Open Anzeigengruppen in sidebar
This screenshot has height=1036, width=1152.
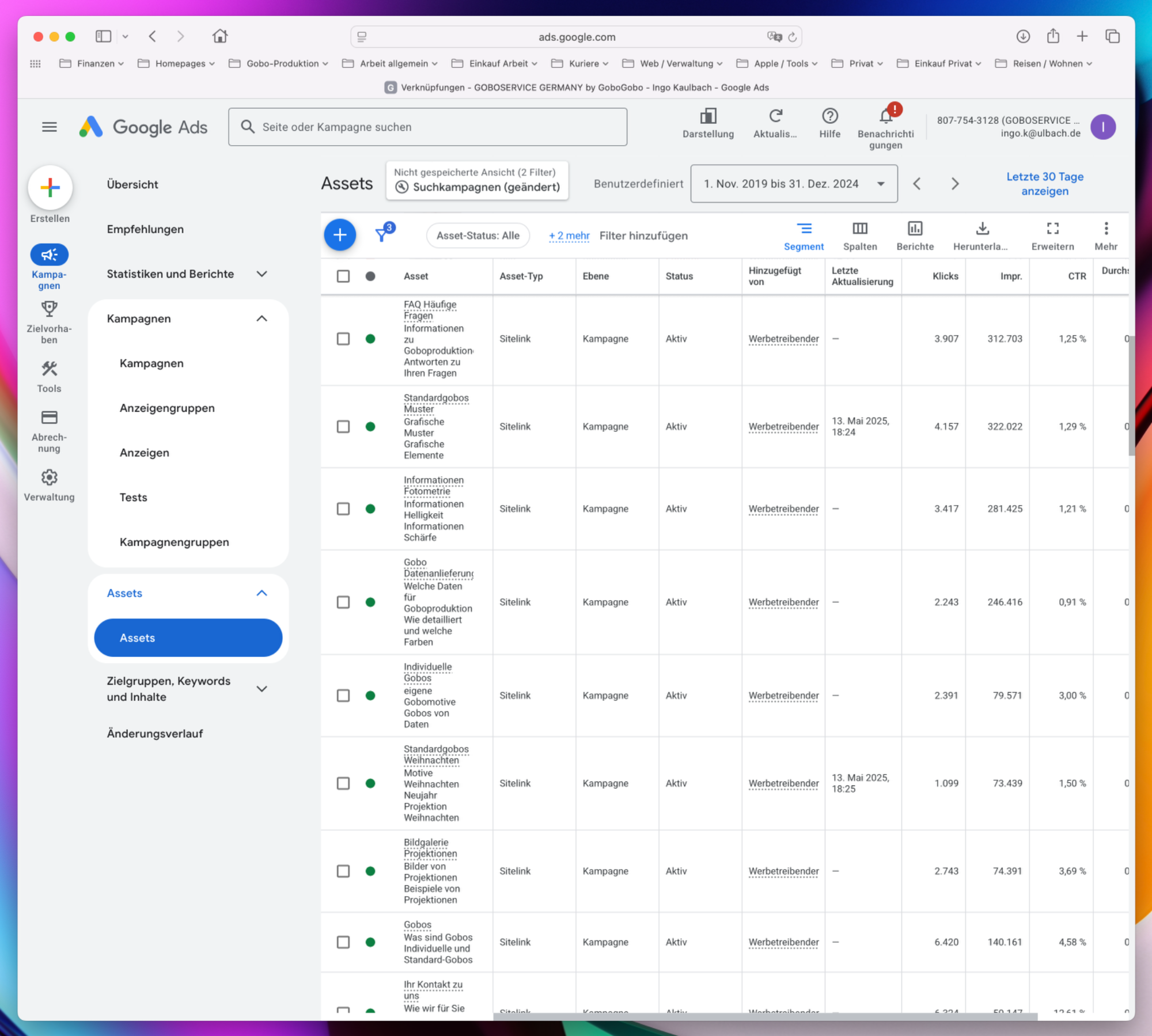(167, 408)
